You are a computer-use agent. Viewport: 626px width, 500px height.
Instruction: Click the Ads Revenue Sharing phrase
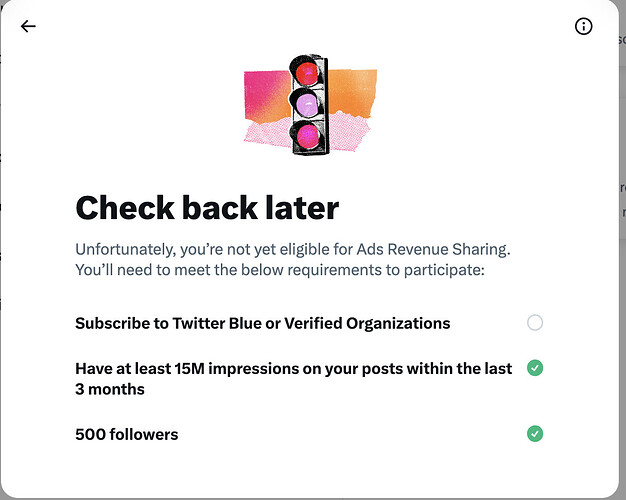tap(432, 249)
